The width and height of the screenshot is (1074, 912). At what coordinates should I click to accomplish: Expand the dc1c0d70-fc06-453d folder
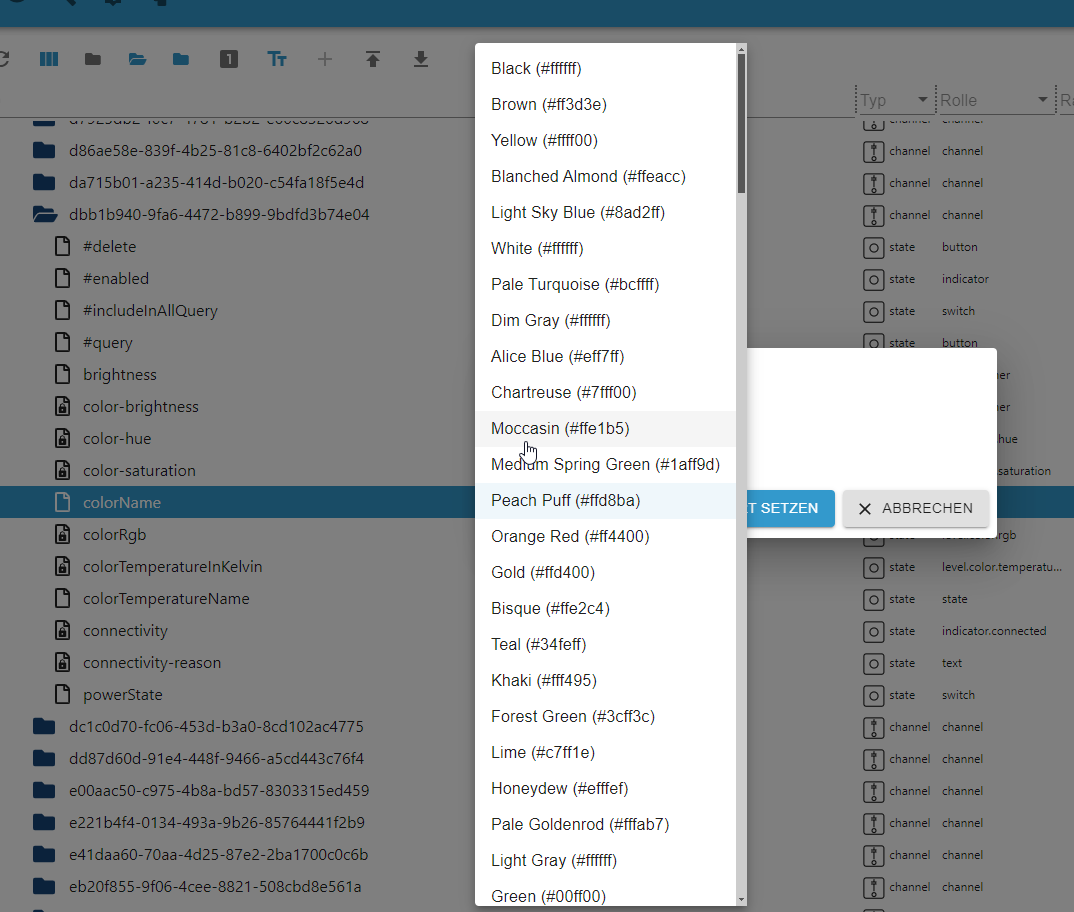(x=44, y=727)
